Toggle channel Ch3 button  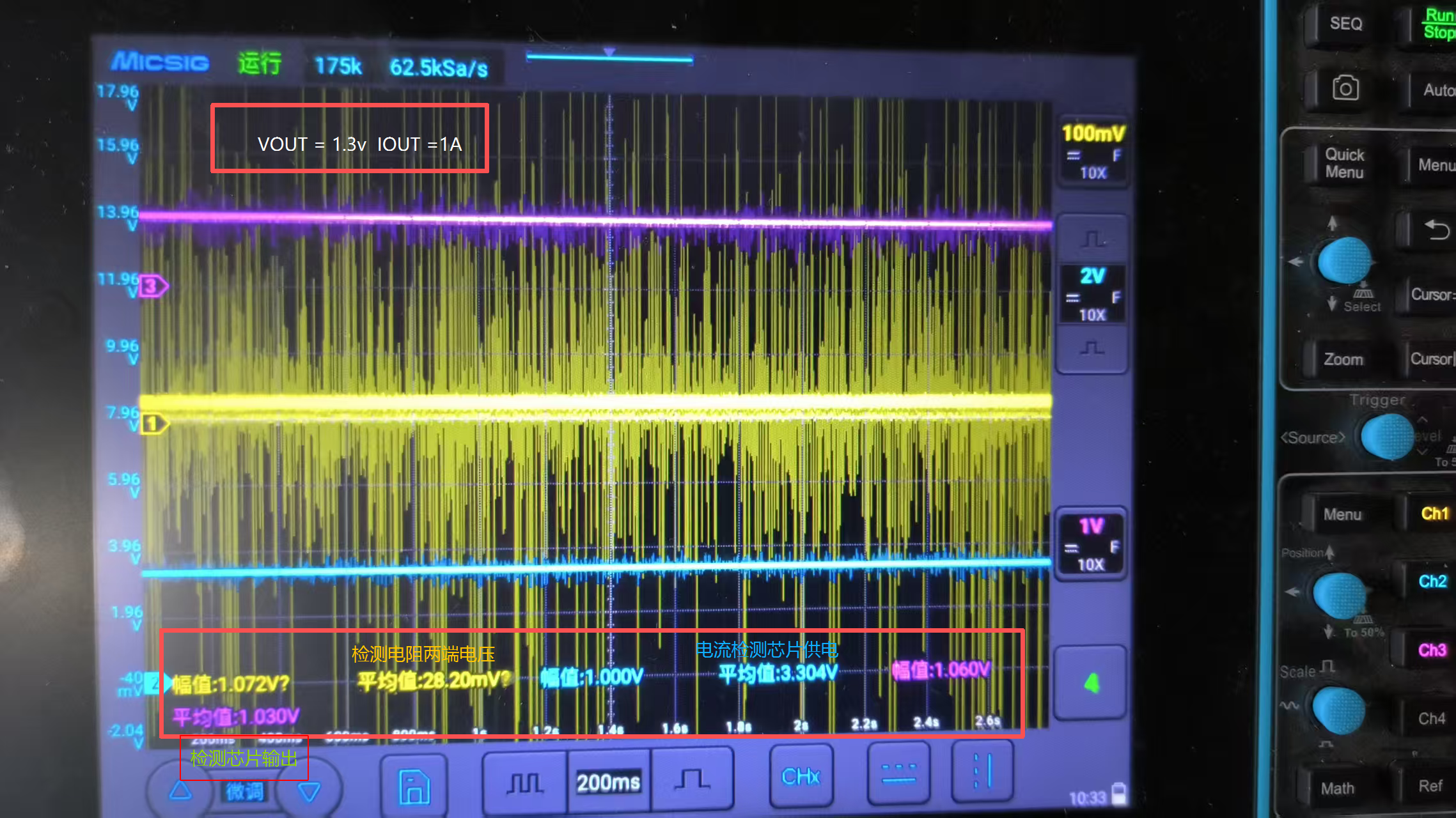[1432, 650]
